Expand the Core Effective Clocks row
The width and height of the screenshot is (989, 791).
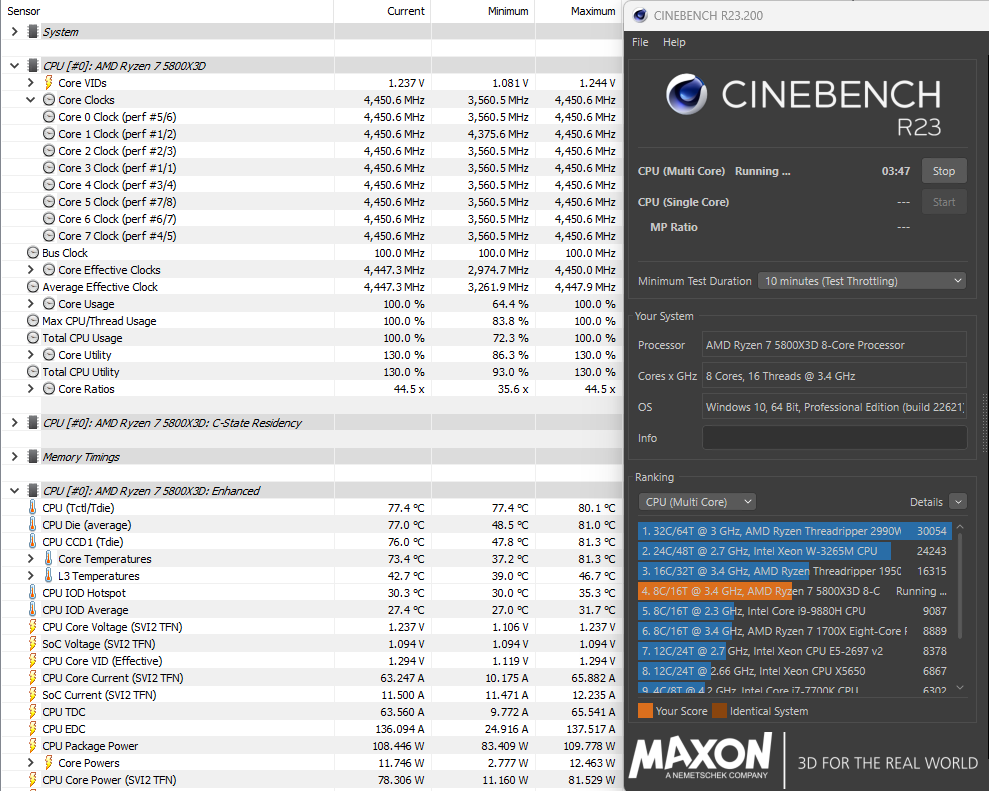[30, 270]
